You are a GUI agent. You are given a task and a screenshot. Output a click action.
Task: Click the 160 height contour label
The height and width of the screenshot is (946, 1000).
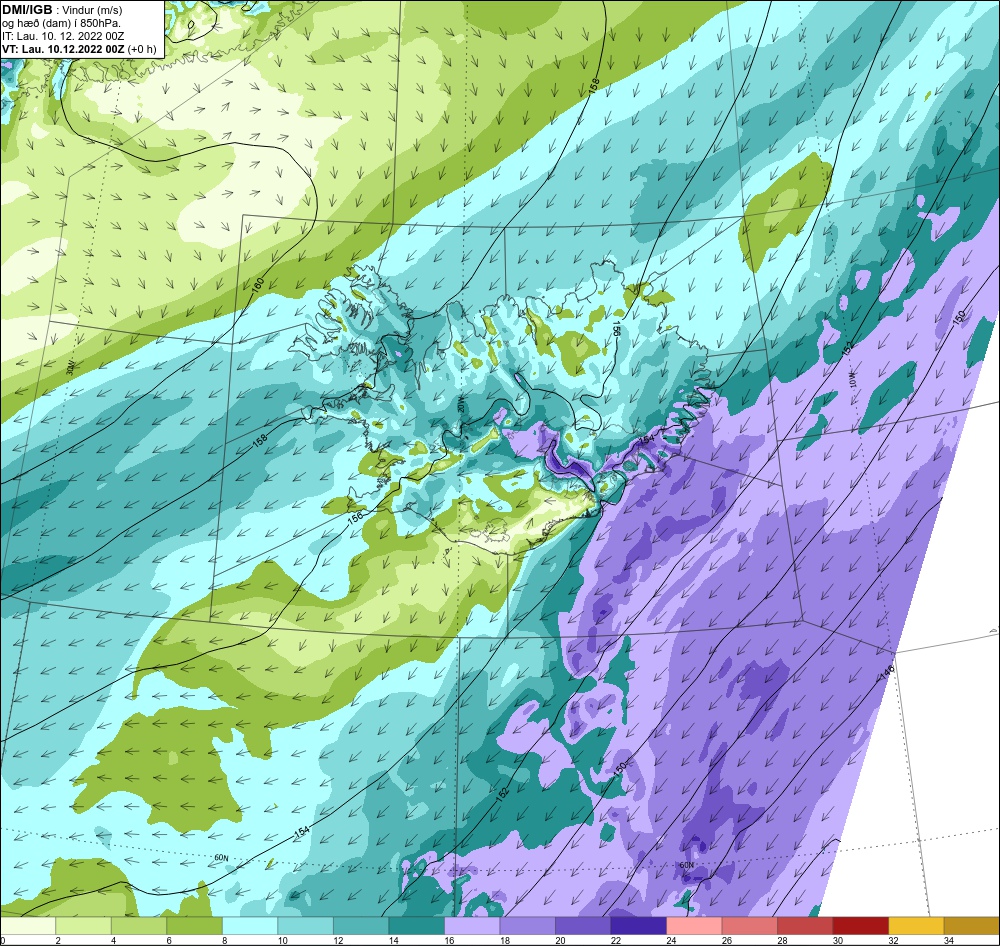(x=258, y=285)
